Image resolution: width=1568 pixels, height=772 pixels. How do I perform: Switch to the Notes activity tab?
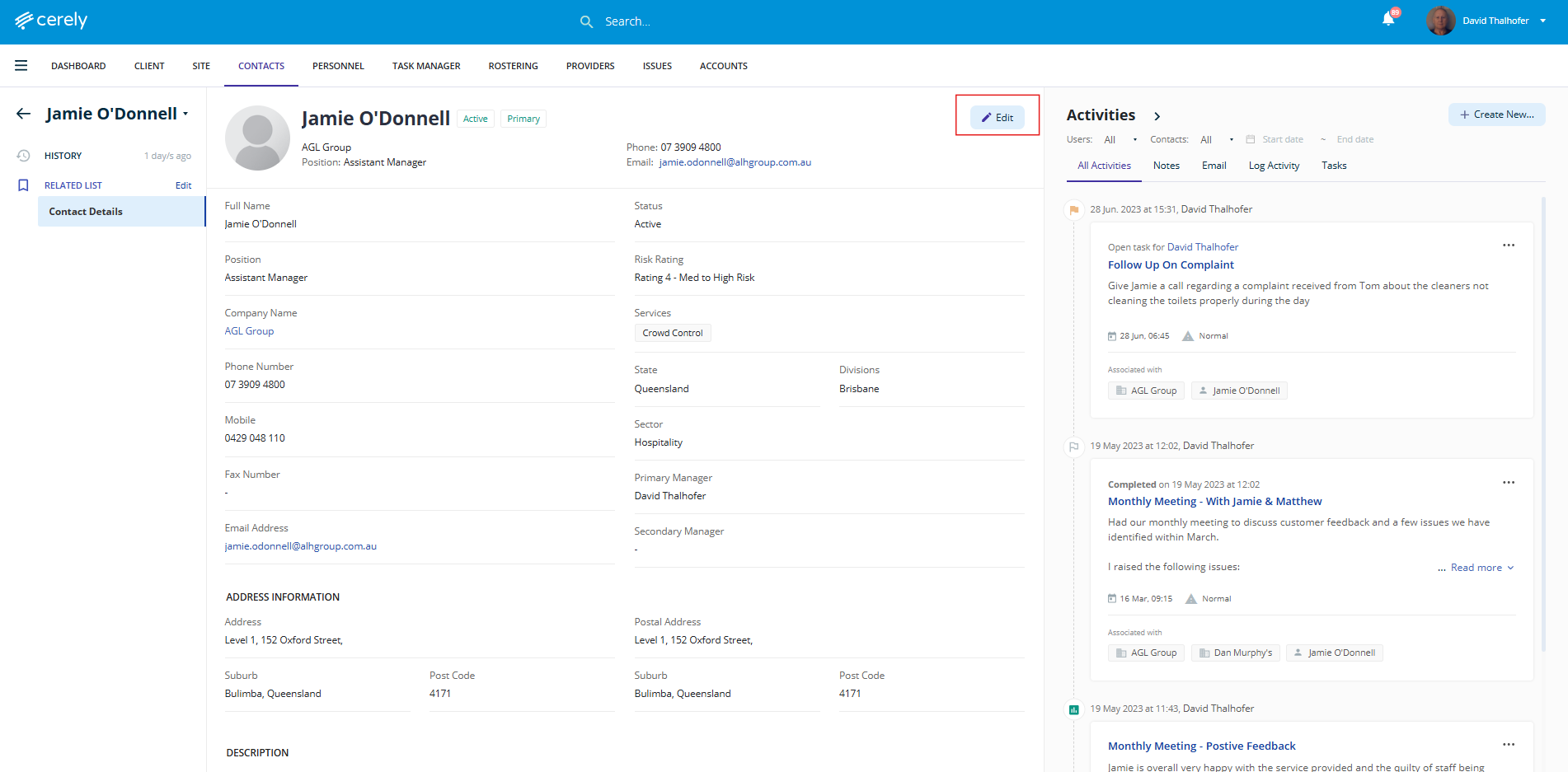click(1166, 166)
